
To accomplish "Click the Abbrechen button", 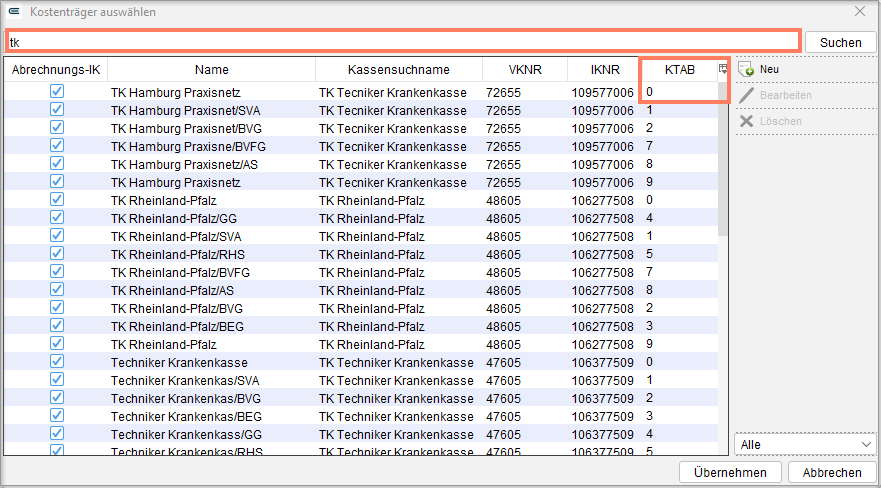I will click(832, 472).
